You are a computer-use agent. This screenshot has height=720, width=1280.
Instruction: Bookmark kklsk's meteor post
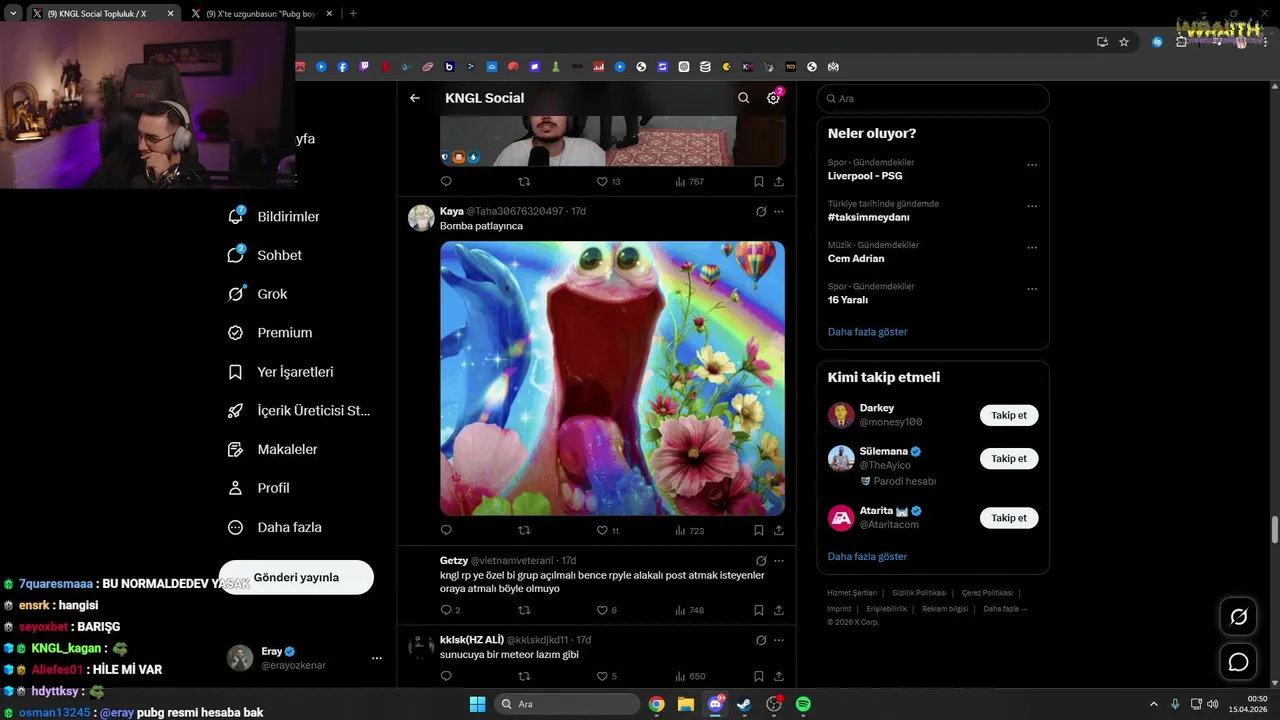click(x=759, y=676)
